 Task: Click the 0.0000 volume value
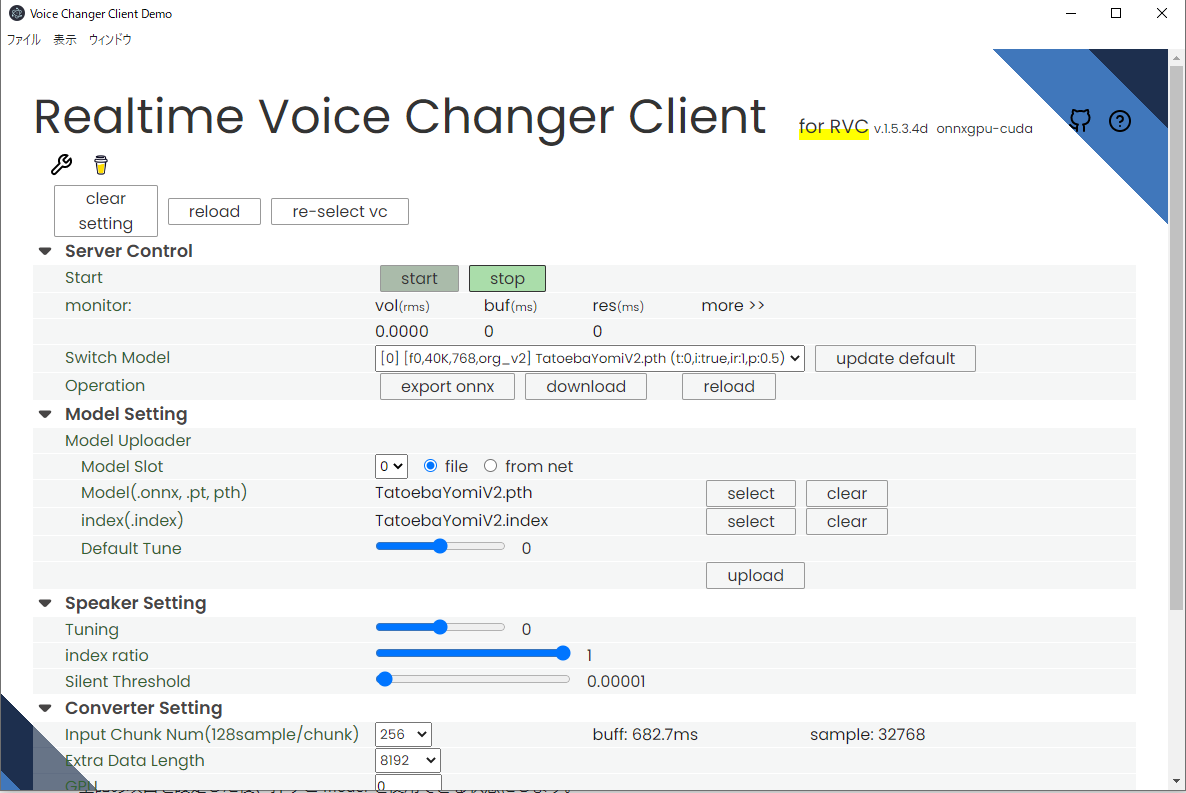[x=402, y=331]
